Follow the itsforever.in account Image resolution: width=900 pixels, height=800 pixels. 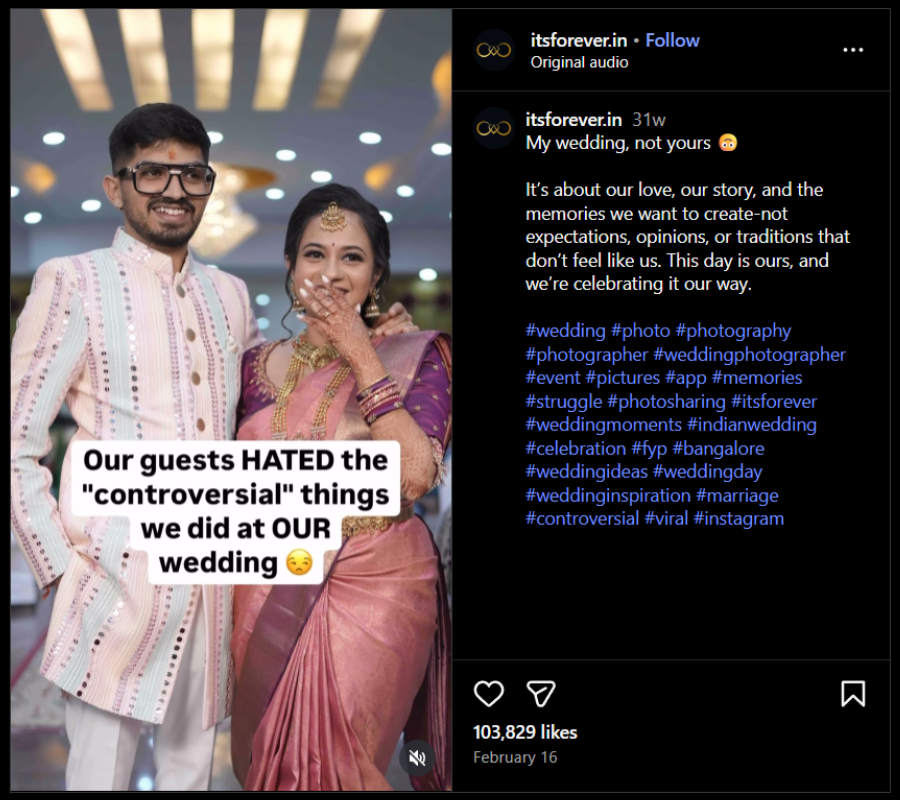coord(672,40)
